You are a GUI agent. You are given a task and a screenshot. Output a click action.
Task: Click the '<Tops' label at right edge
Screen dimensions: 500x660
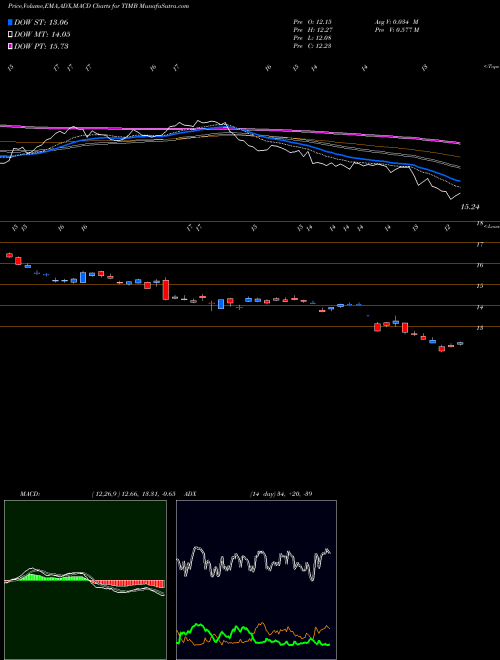click(x=491, y=67)
